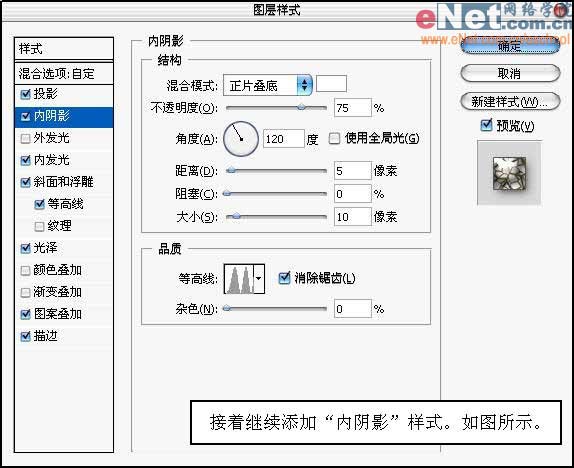Select the 投影 style row
The image size is (574, 468).
point(64,94)
